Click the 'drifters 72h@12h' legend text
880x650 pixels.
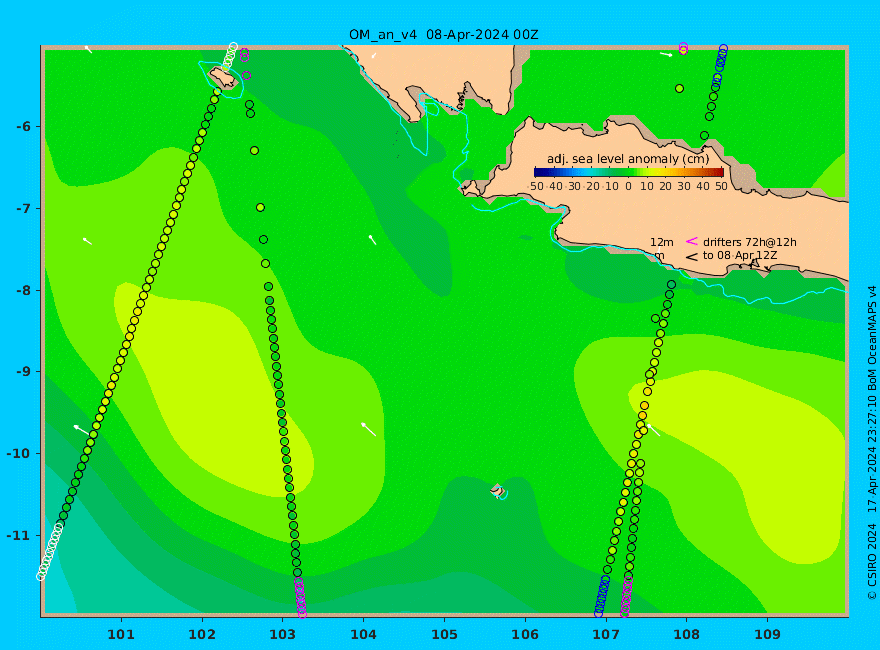(x=750, y=242)
